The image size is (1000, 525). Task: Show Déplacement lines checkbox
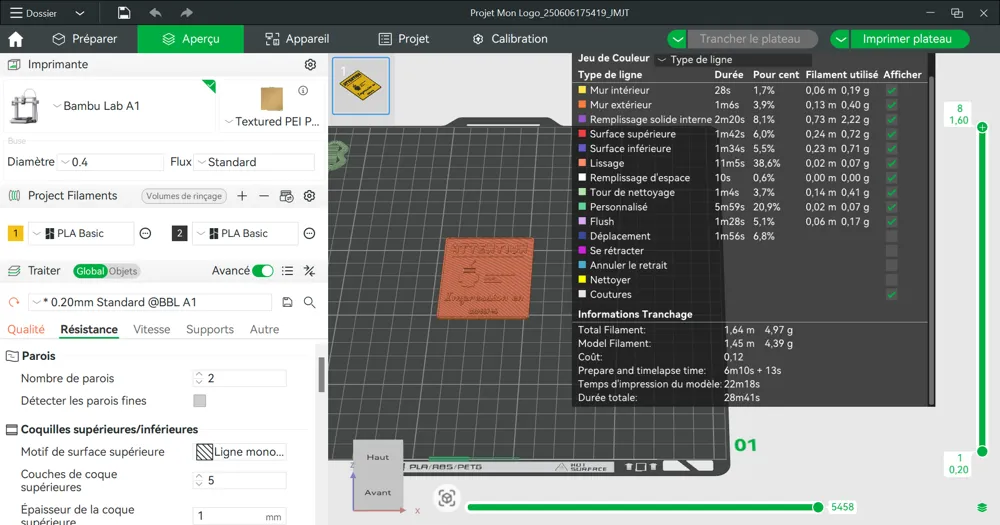coord(892,237)
